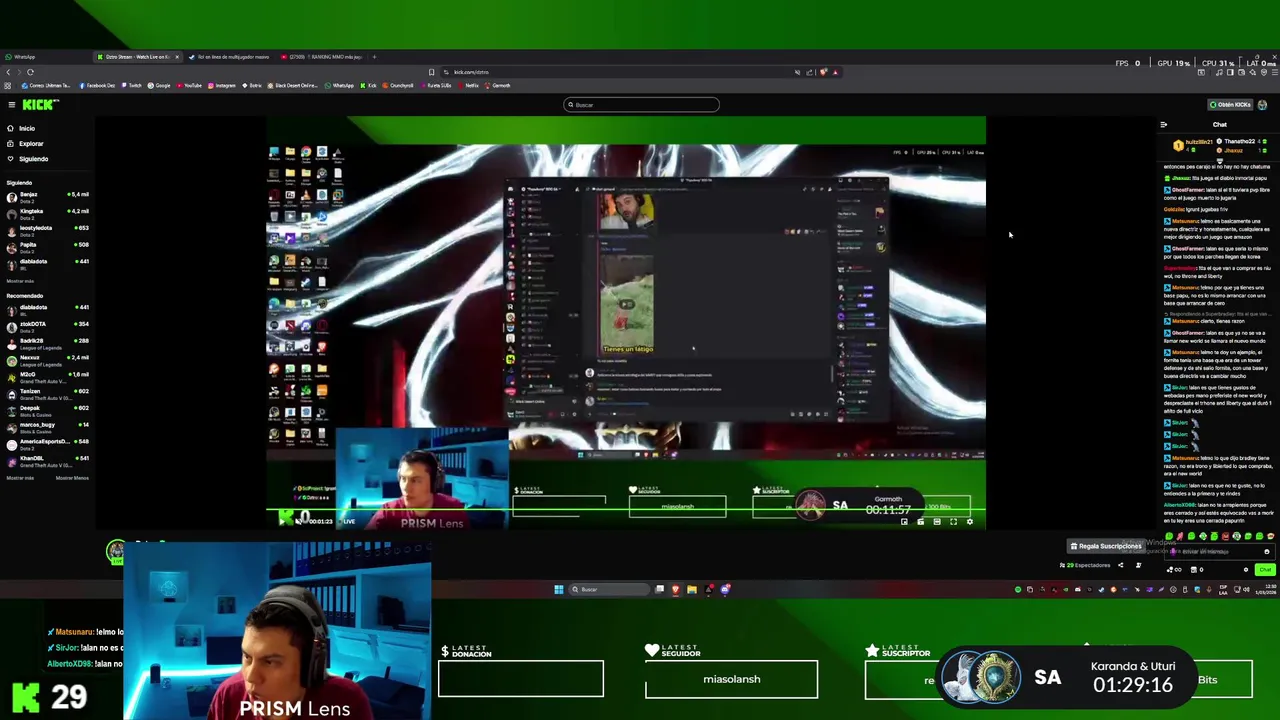1280x720 pixels.
Task: Open the Kick hamburger menu
Action: coord(11,105)
